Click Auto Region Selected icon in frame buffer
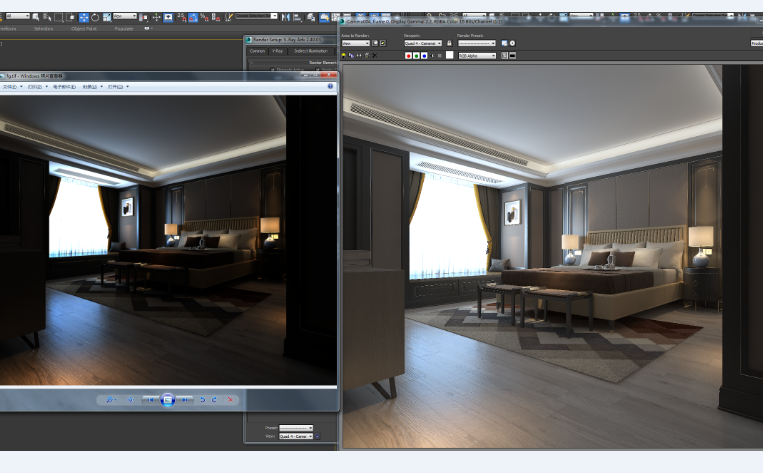Image resolution: width=763 pixels, height=473 pixels. [x=383, y=43]
